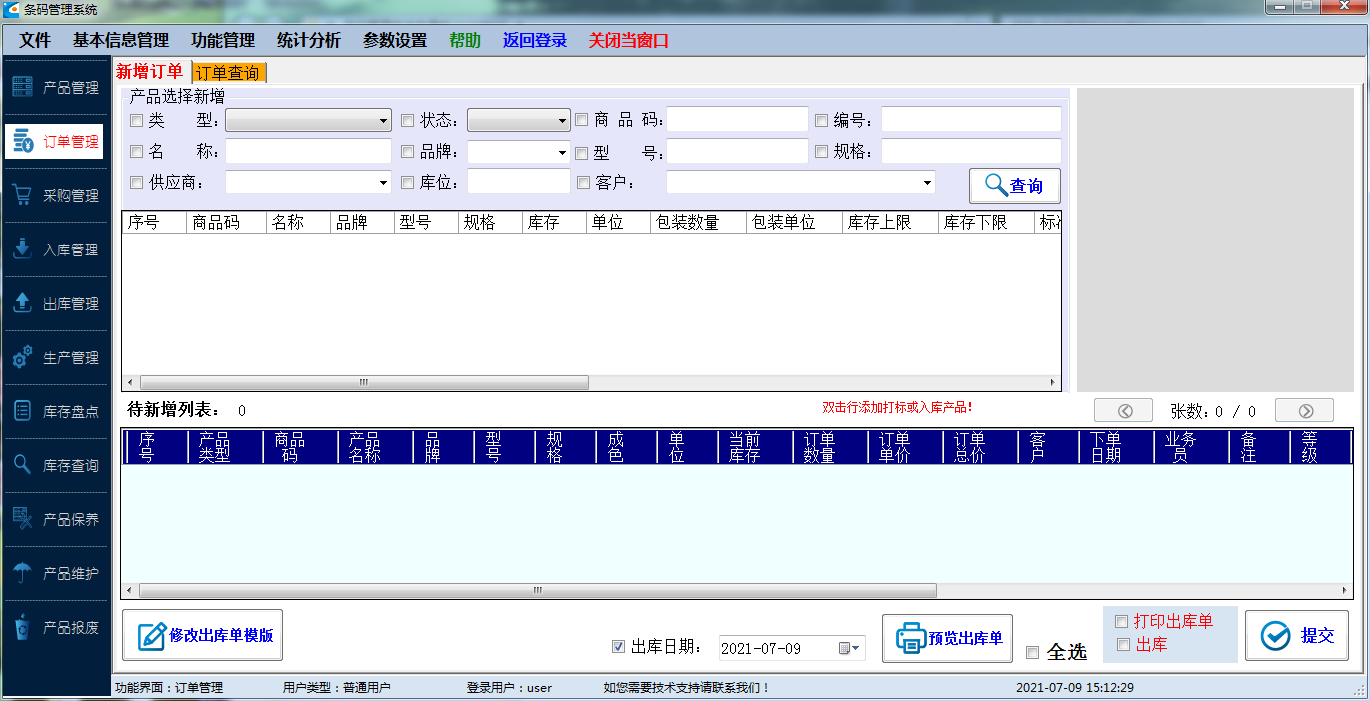Viewport: 1370px width, 701px height.
Task: Click 返回登录 in the menu bar
Action: coord(535,41)
